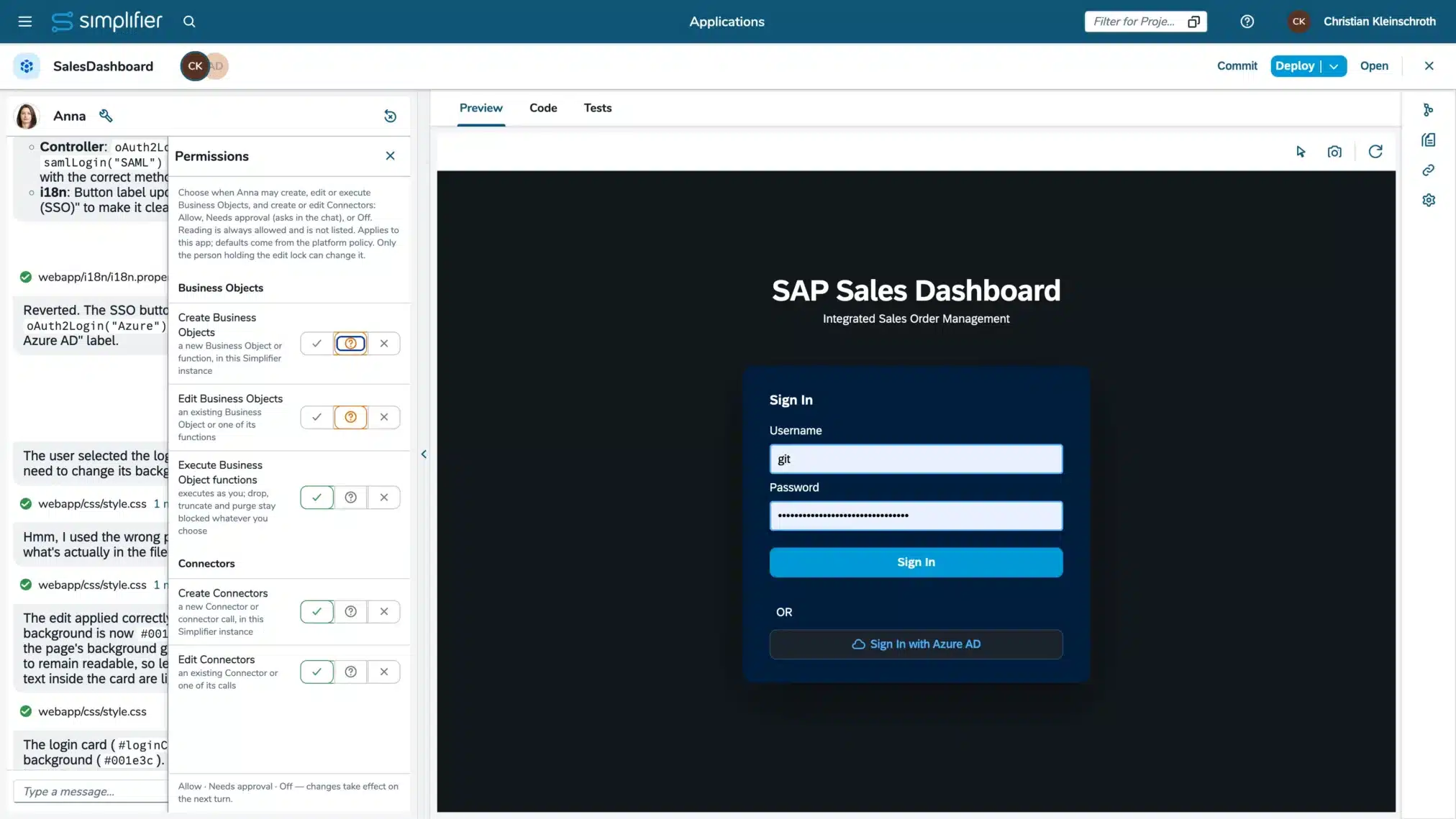Click the Username input field
This screenshot has width=1456, height=819.
[x=916, y=459]
